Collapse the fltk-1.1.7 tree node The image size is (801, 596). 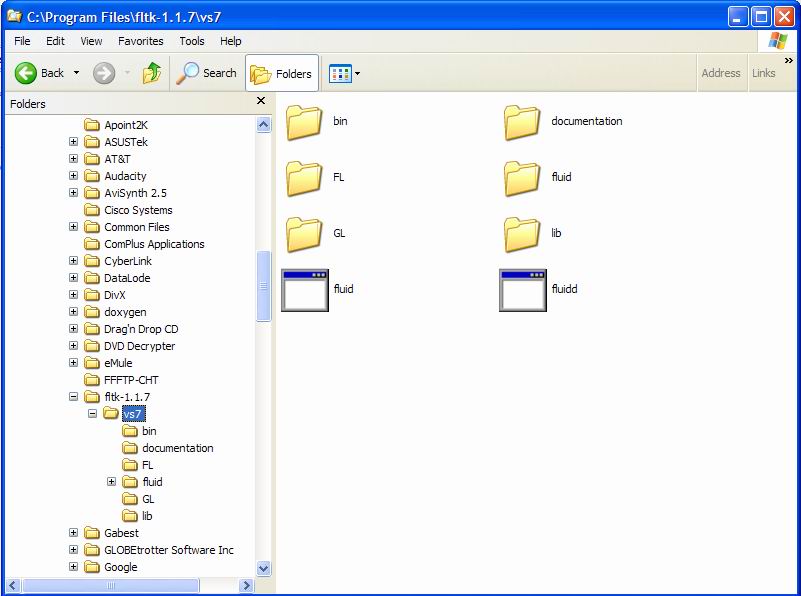[x=74, y=396]
